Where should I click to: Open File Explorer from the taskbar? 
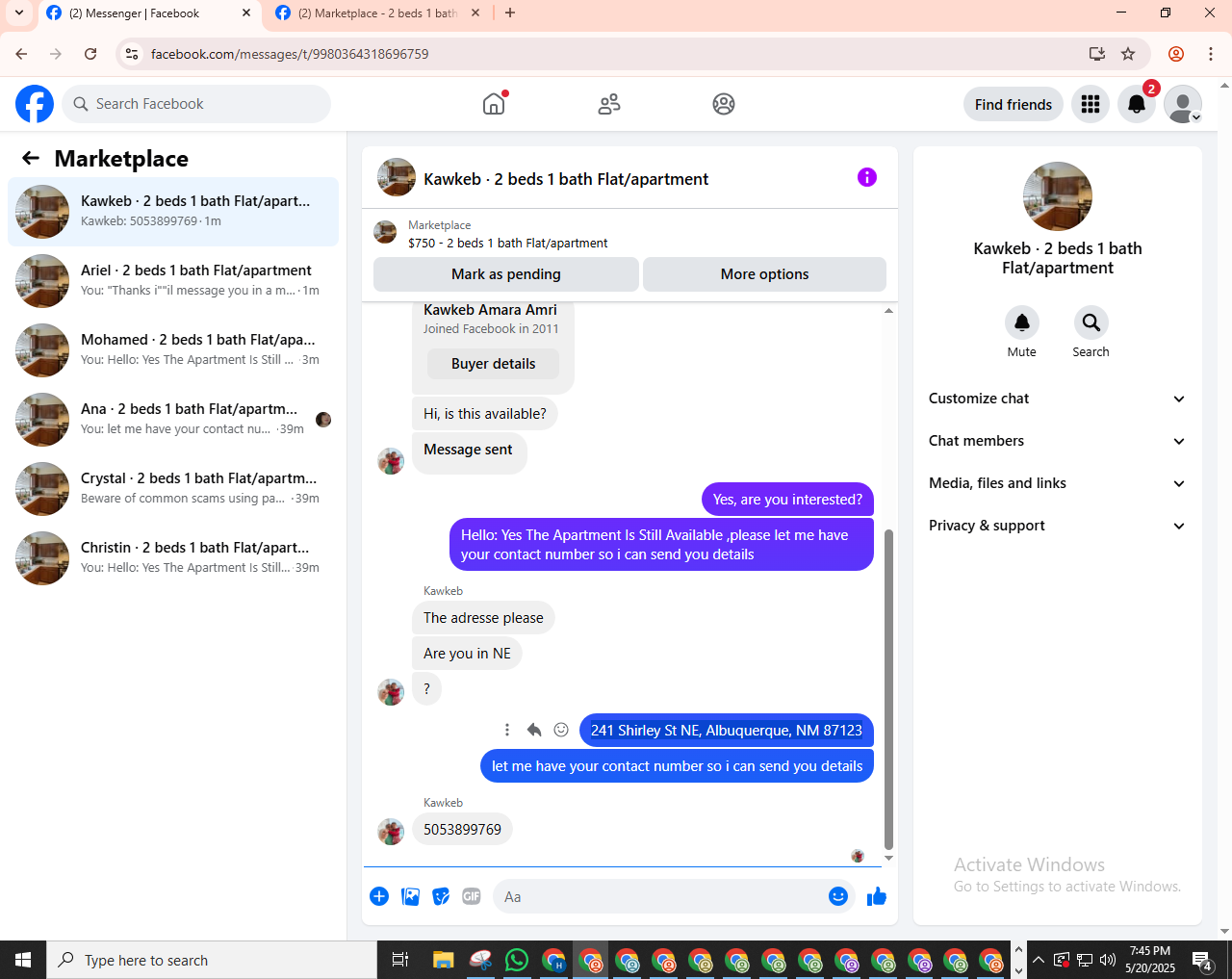coord(443,960)
